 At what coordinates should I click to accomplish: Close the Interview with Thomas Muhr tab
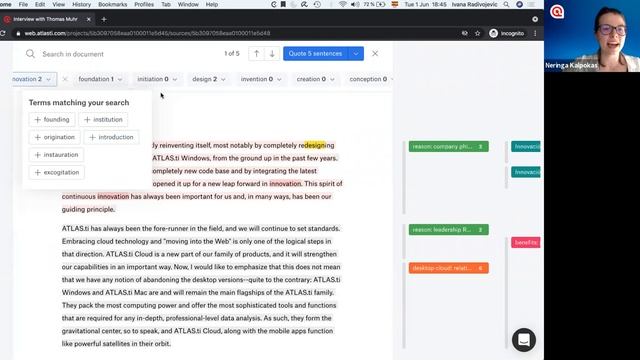click(89, 19)
